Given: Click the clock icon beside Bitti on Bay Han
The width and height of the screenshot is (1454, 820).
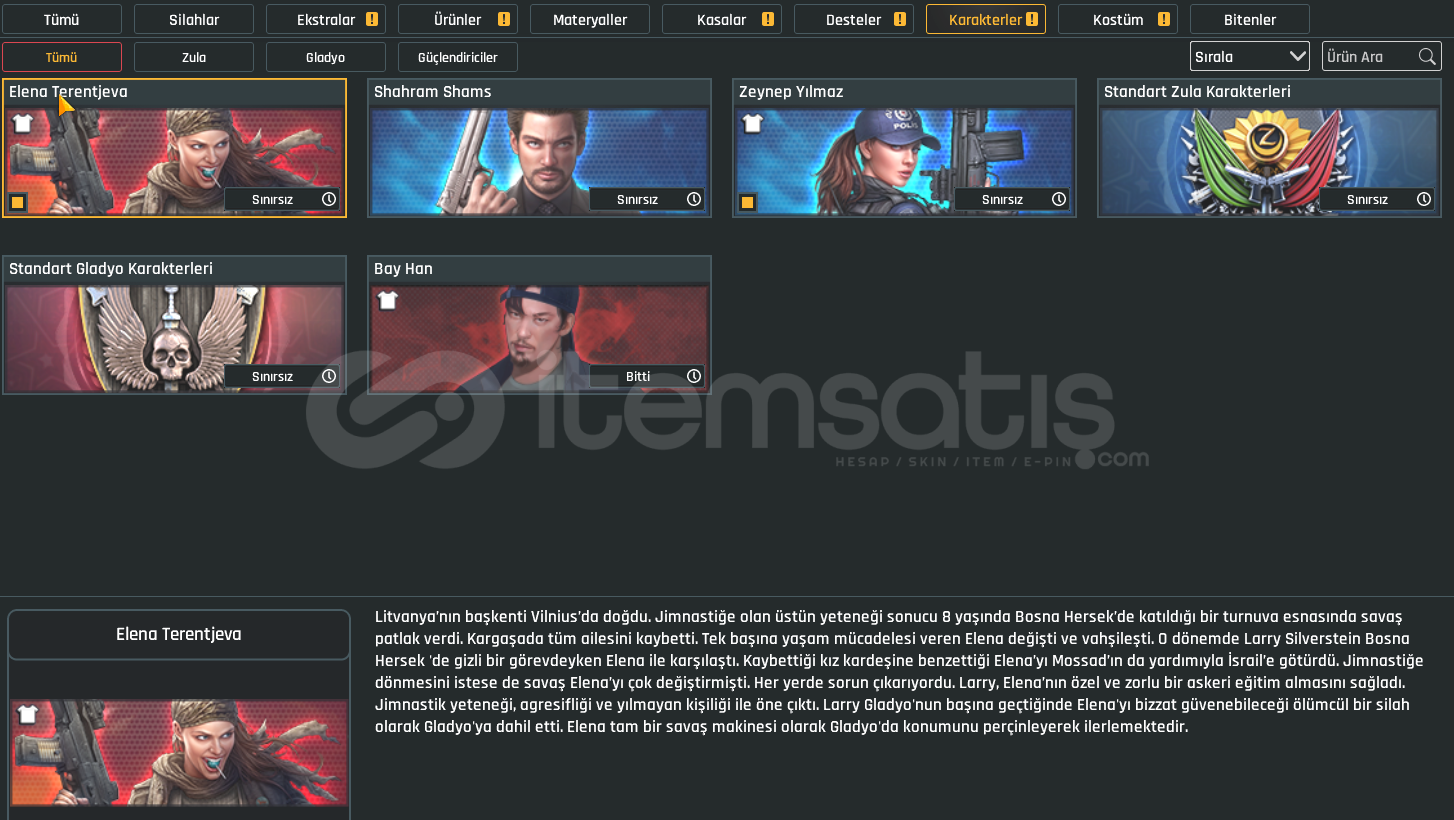Looking at the screenshot, I should 694,376.
